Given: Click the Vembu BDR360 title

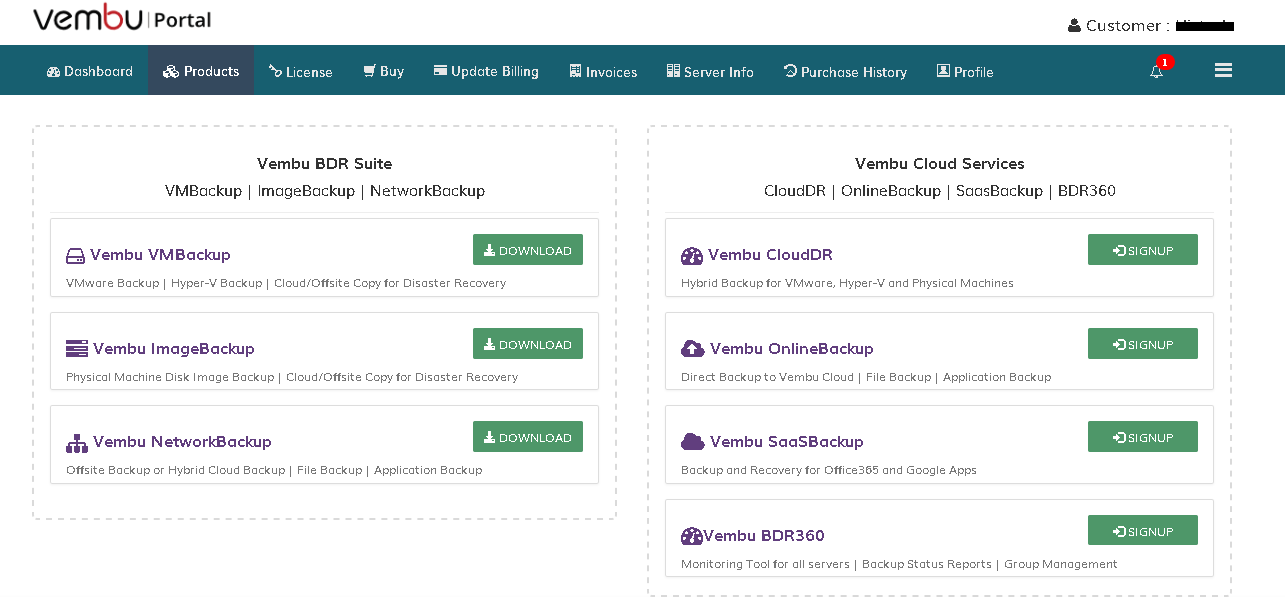Looking at the screenshot, I should (x=764, y=536).
